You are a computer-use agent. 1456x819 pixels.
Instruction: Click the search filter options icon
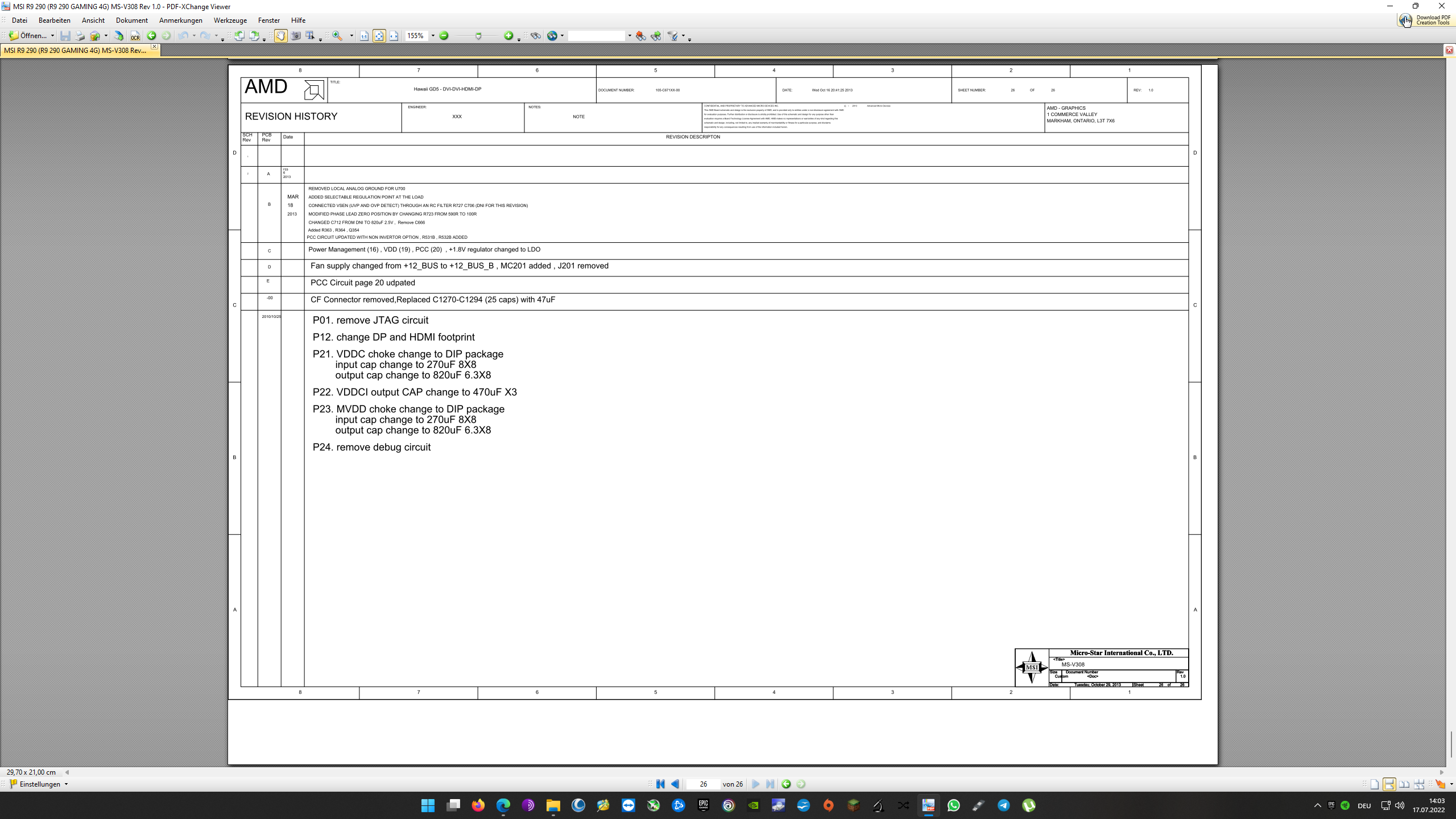(673, 36)
